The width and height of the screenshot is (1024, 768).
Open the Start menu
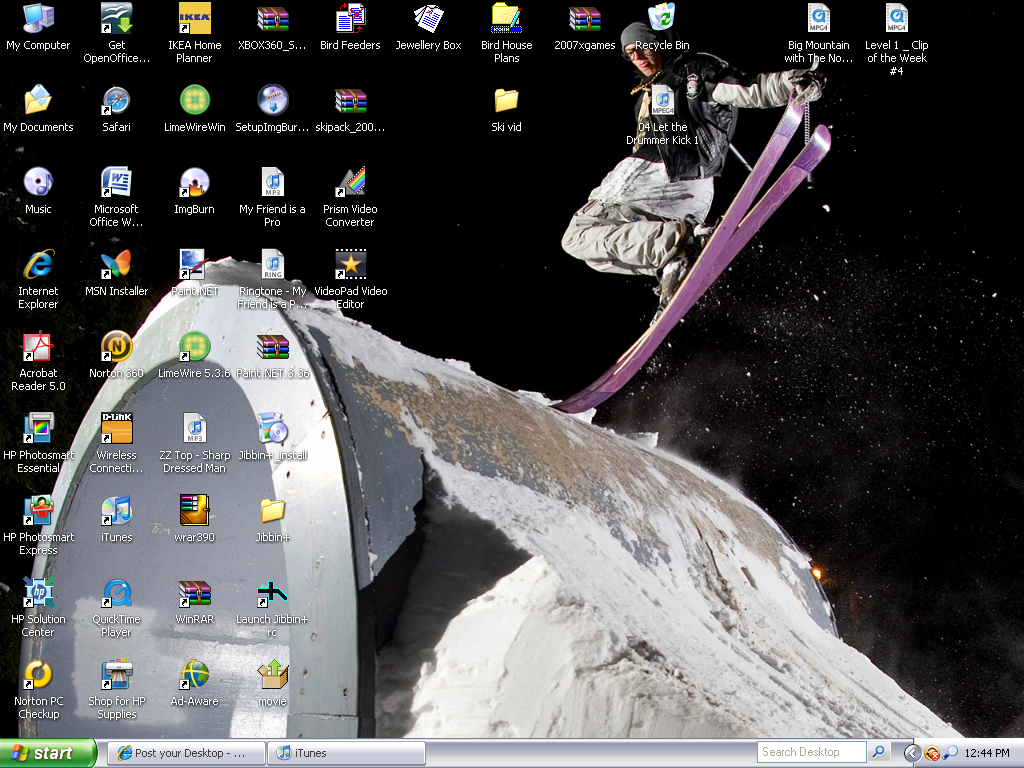(x=45, y=753)
